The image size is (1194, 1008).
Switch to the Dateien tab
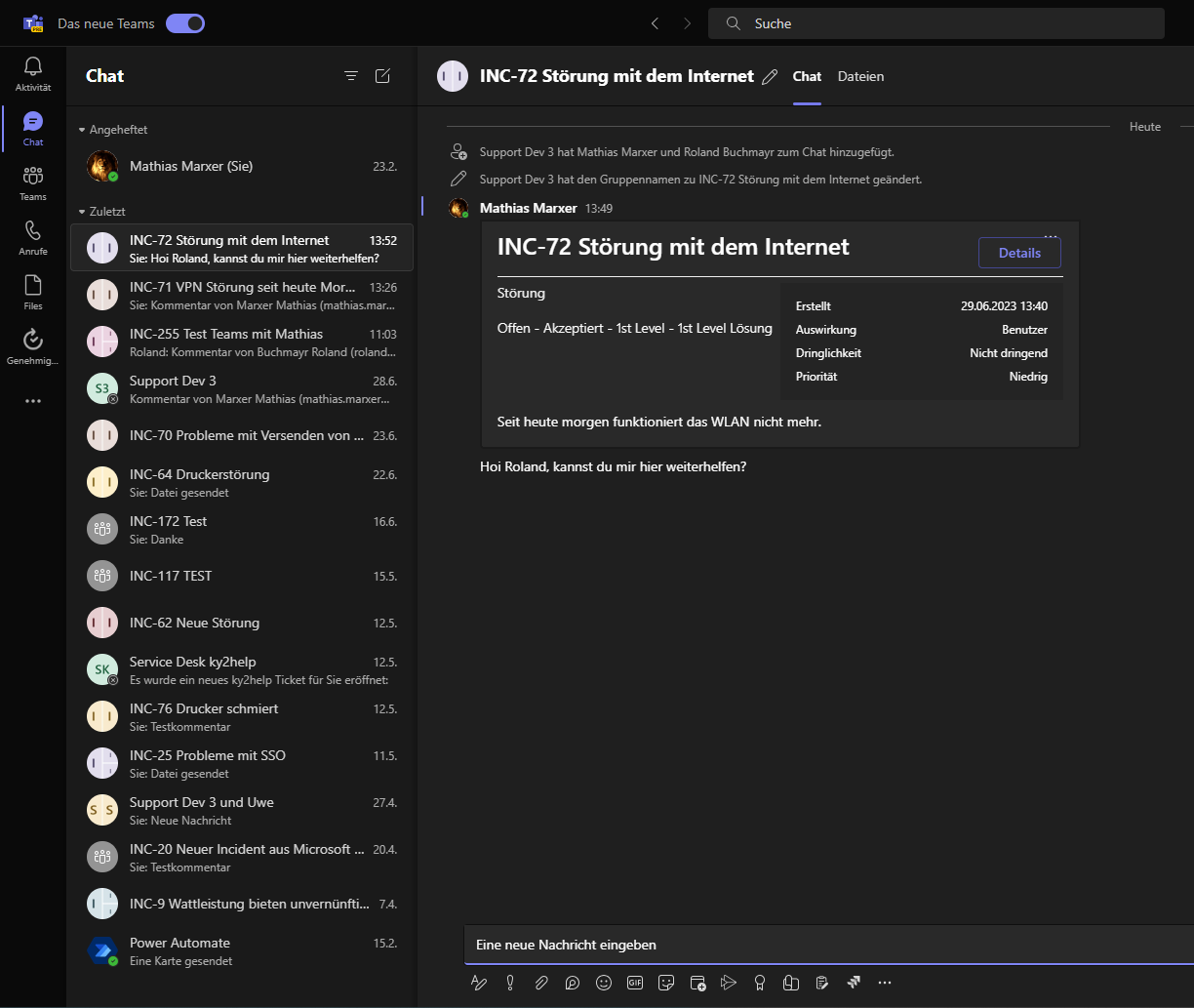point(860,76)
